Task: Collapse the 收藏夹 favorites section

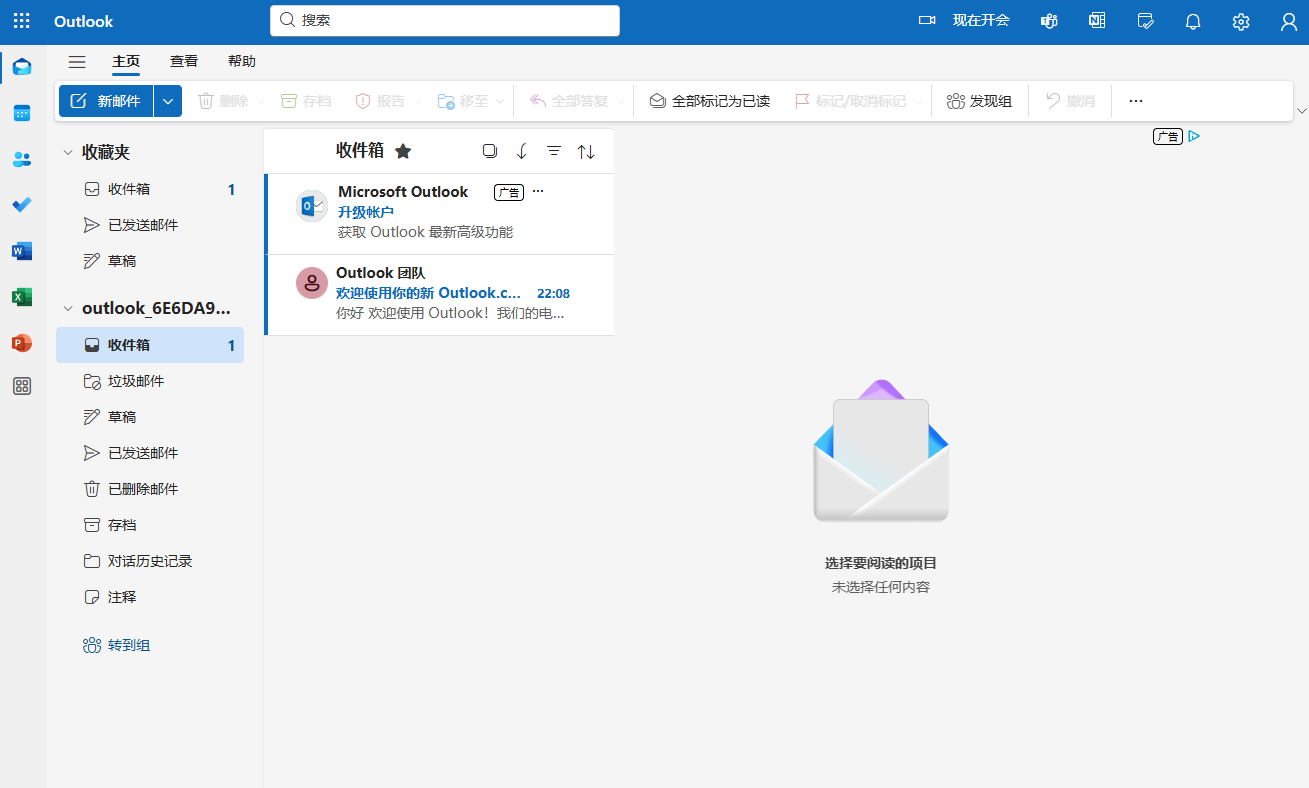Action: point(68,153)
